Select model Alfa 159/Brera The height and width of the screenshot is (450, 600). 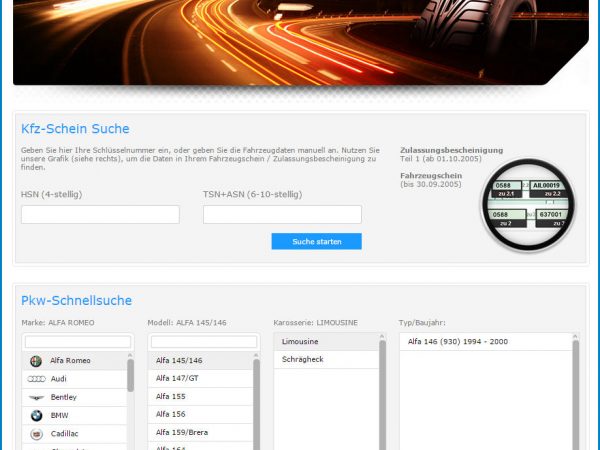click(201, 432)
